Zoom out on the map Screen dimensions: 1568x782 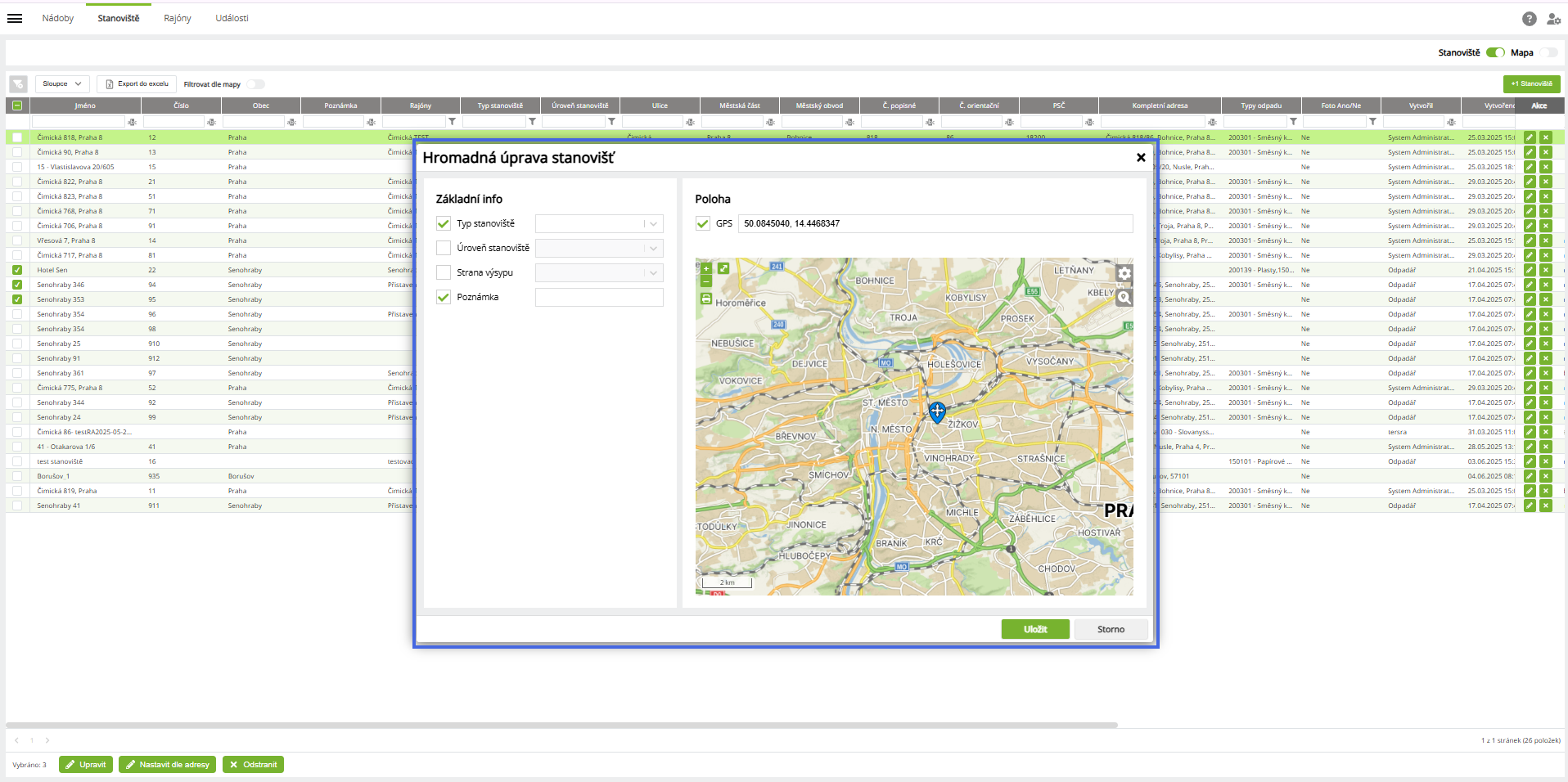706,281
